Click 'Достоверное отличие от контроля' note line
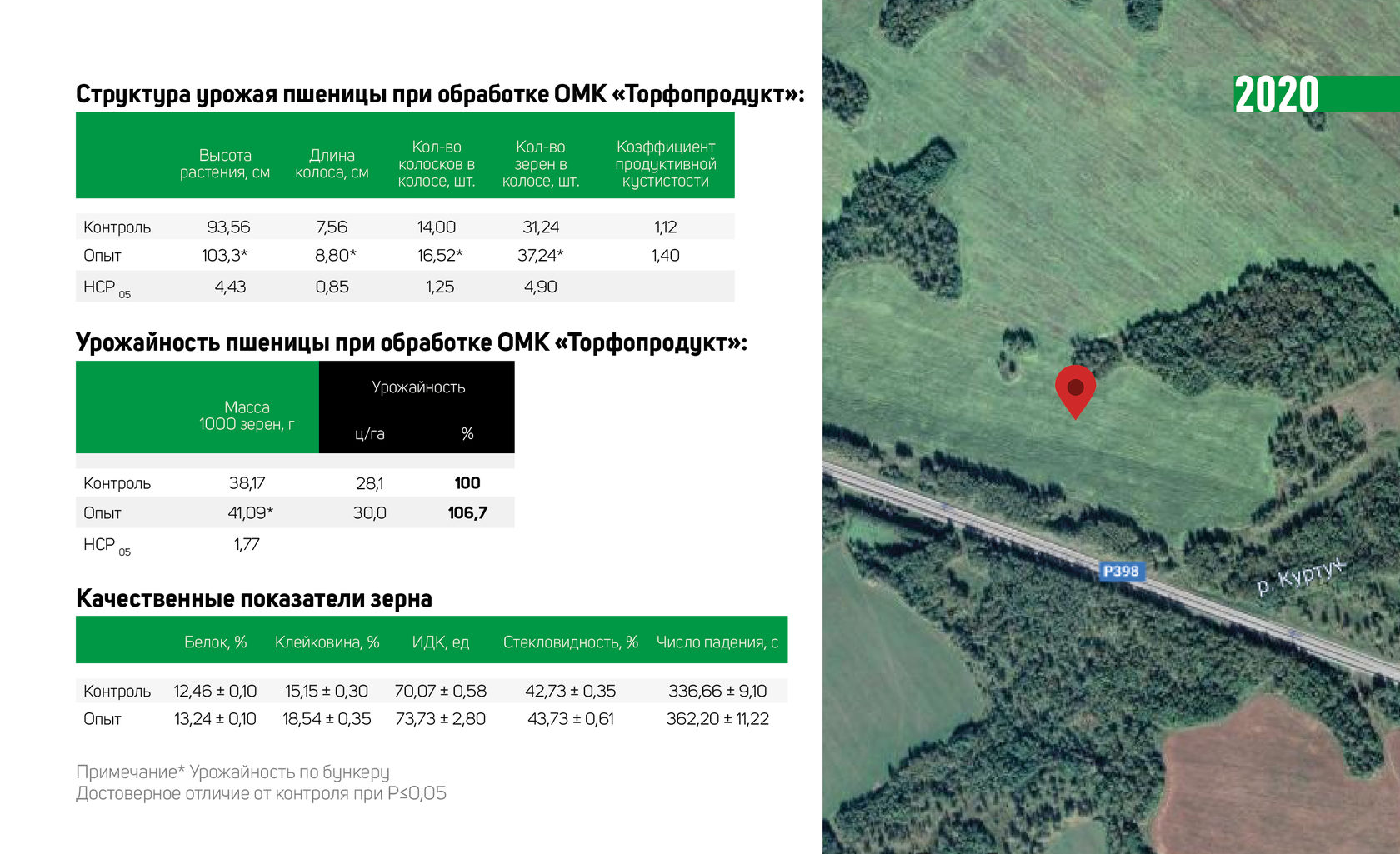The image size is (1400, 854). click(x=261, y=793)
